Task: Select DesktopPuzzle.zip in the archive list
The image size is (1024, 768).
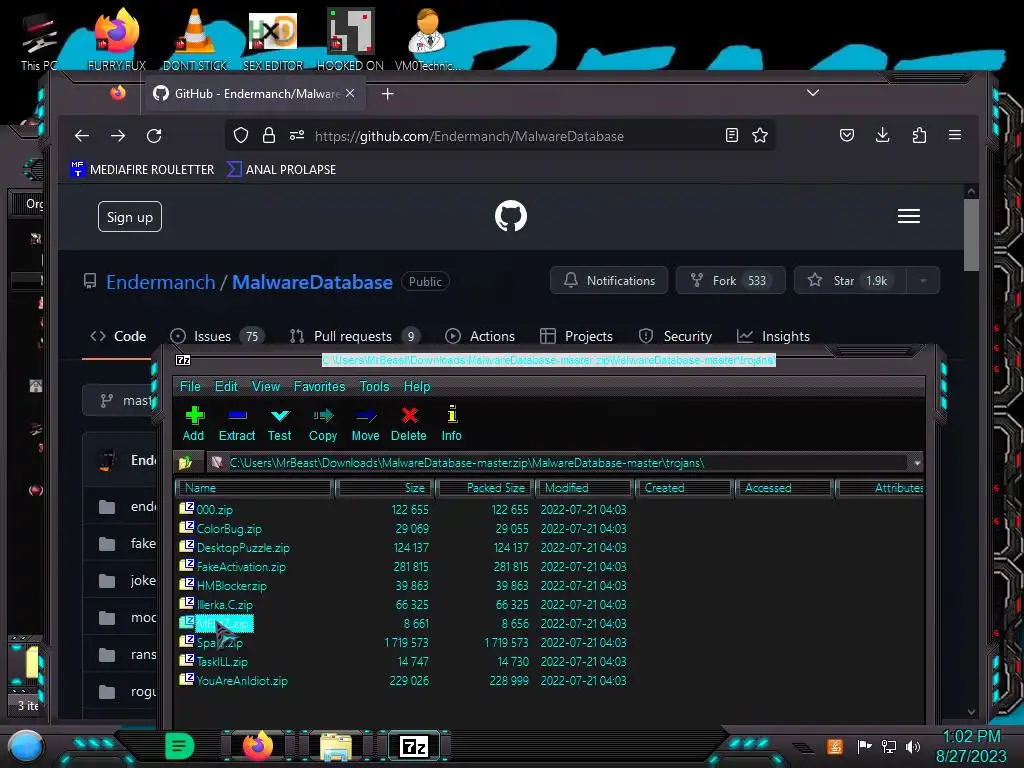Action: pyautogui.click(x=243, y=547)
